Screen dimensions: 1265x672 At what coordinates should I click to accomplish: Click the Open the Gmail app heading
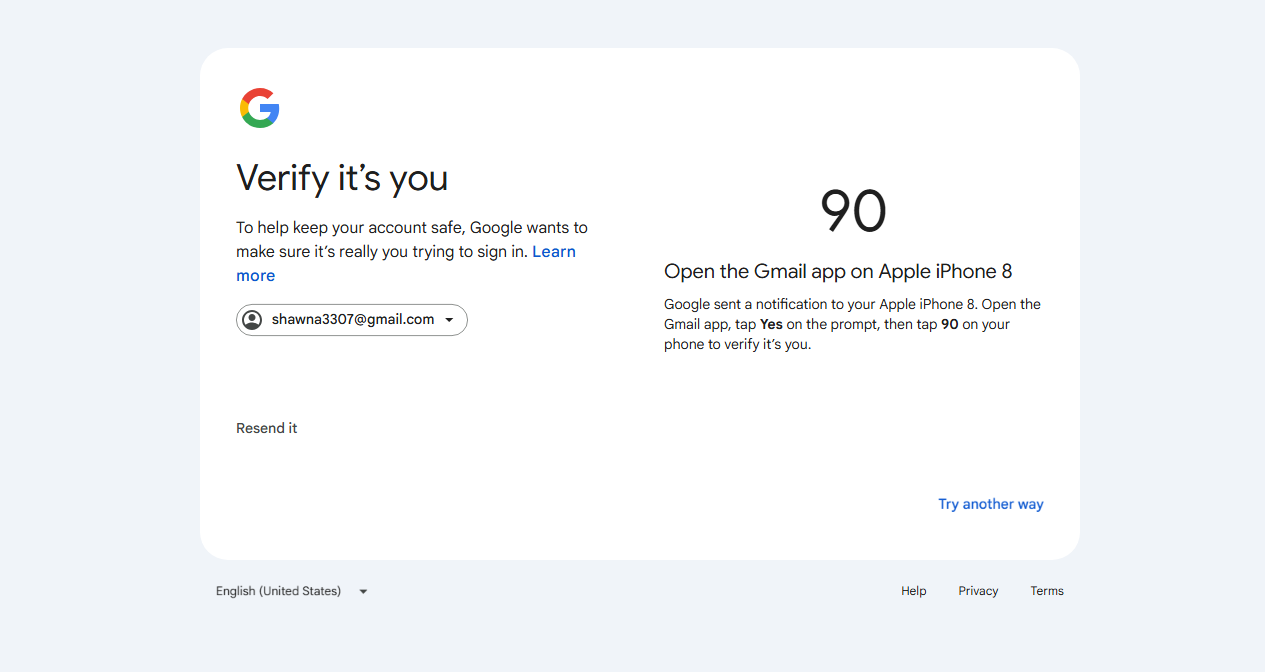coord(838,272)
